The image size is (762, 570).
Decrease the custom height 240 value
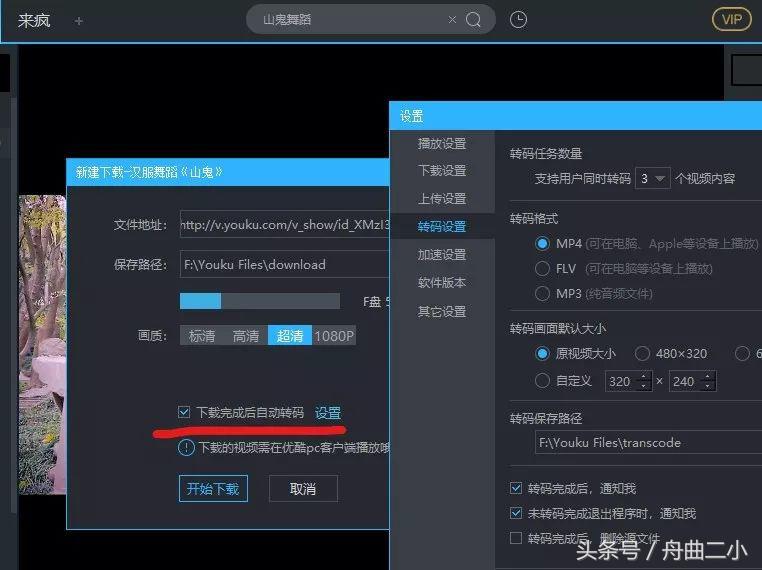(708, 386)
